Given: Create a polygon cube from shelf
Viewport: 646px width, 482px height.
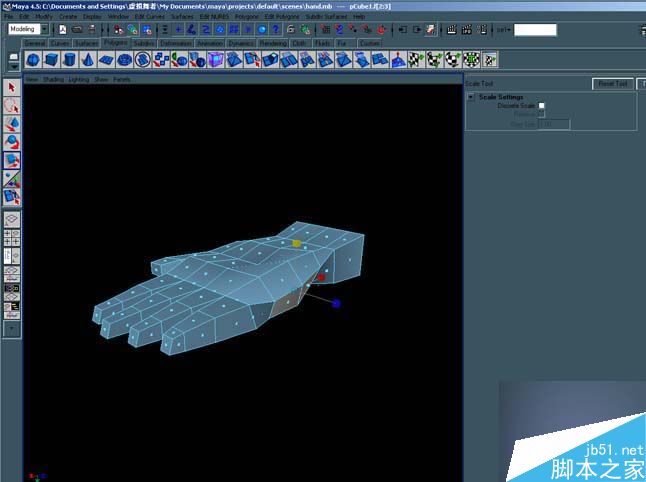Looking at the screenshot, I should click(51, 60).
